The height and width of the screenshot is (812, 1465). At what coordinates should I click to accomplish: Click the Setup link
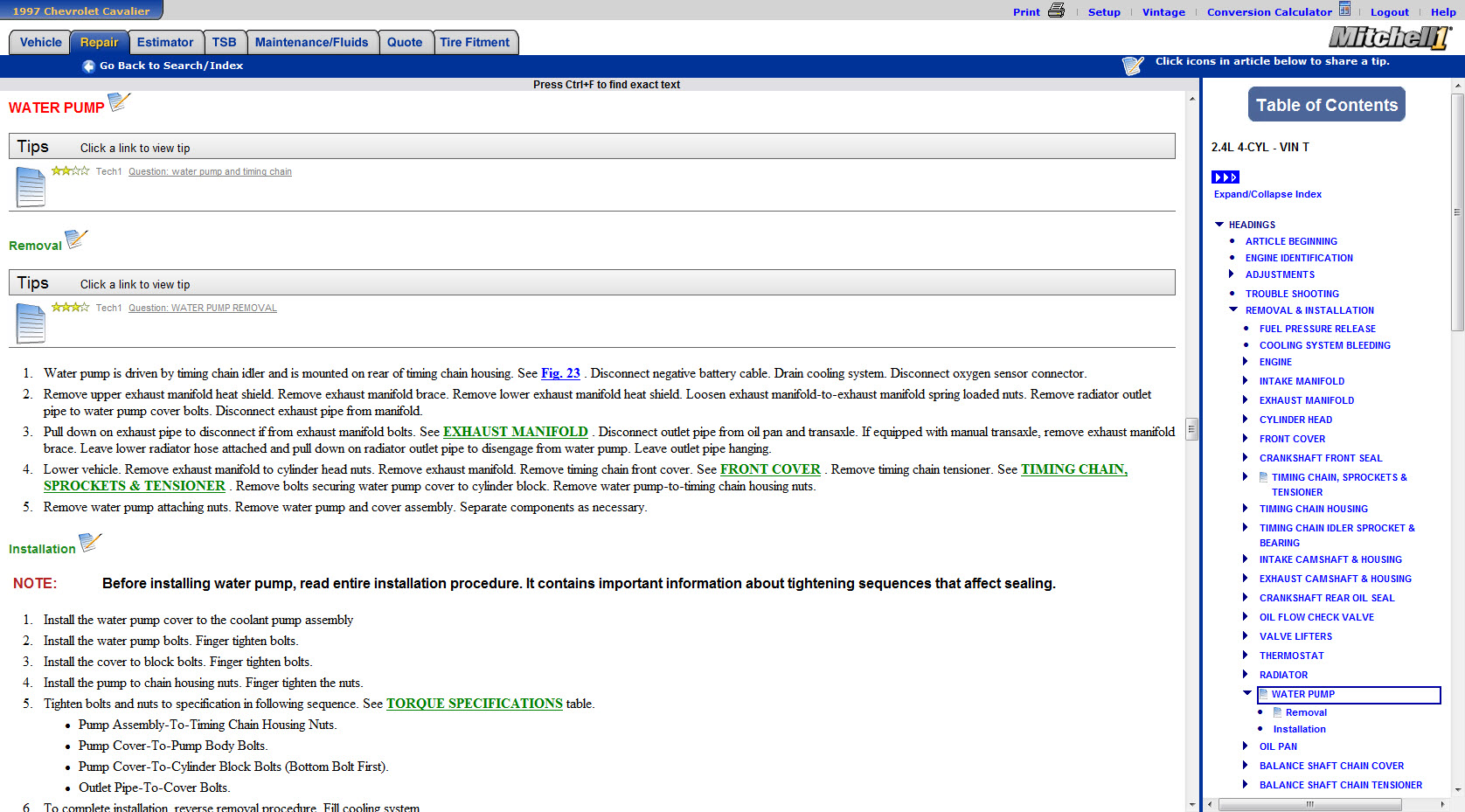click(x=1104, y=12)
